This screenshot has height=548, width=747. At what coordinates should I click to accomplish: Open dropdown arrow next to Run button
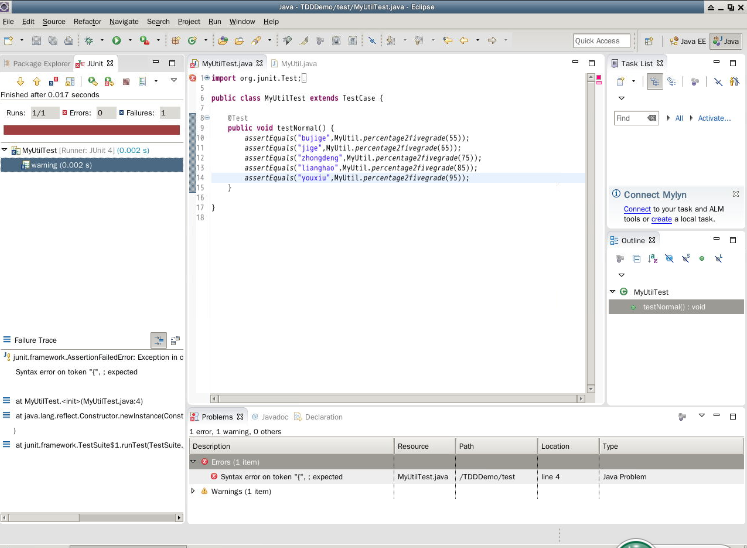pyautogui.click(x=130, y=41)
